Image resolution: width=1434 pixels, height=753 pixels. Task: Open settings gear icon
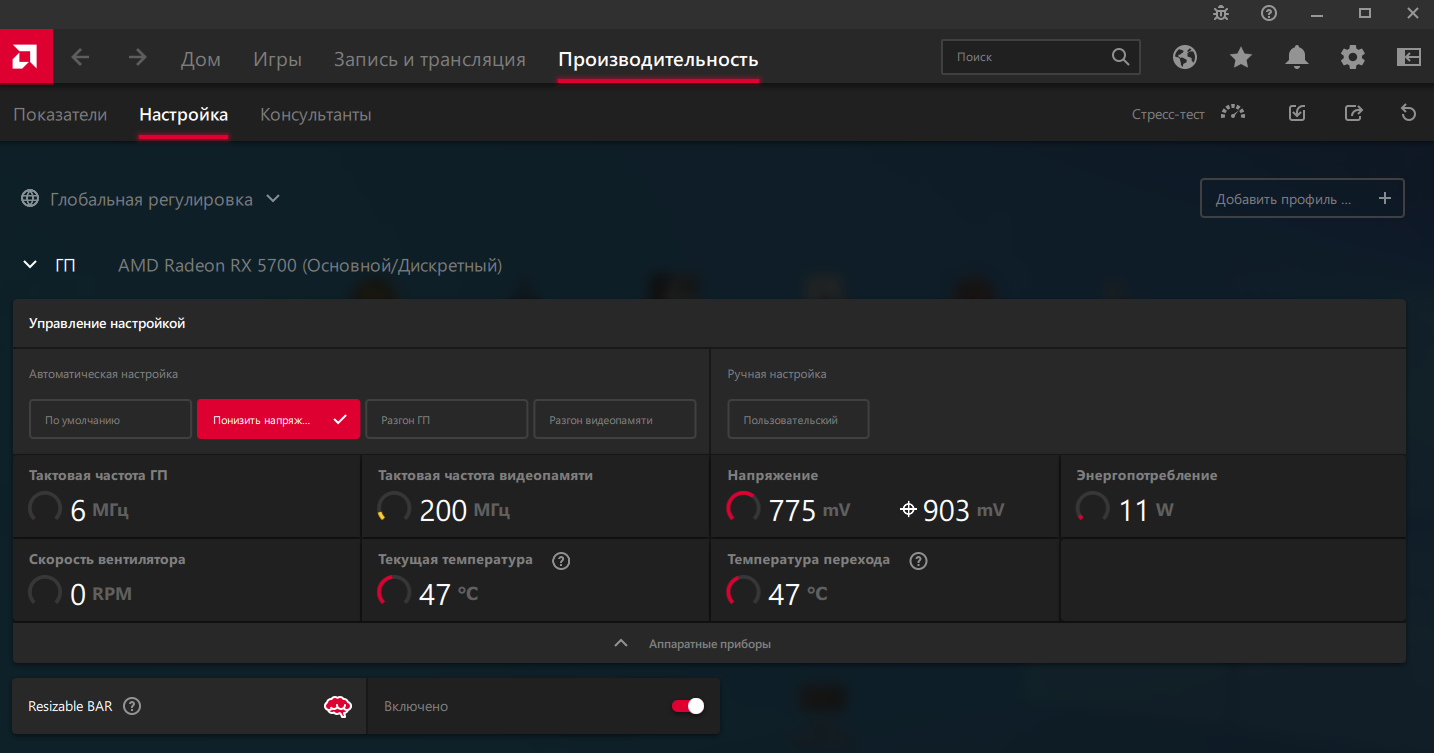coord(1353,58)
